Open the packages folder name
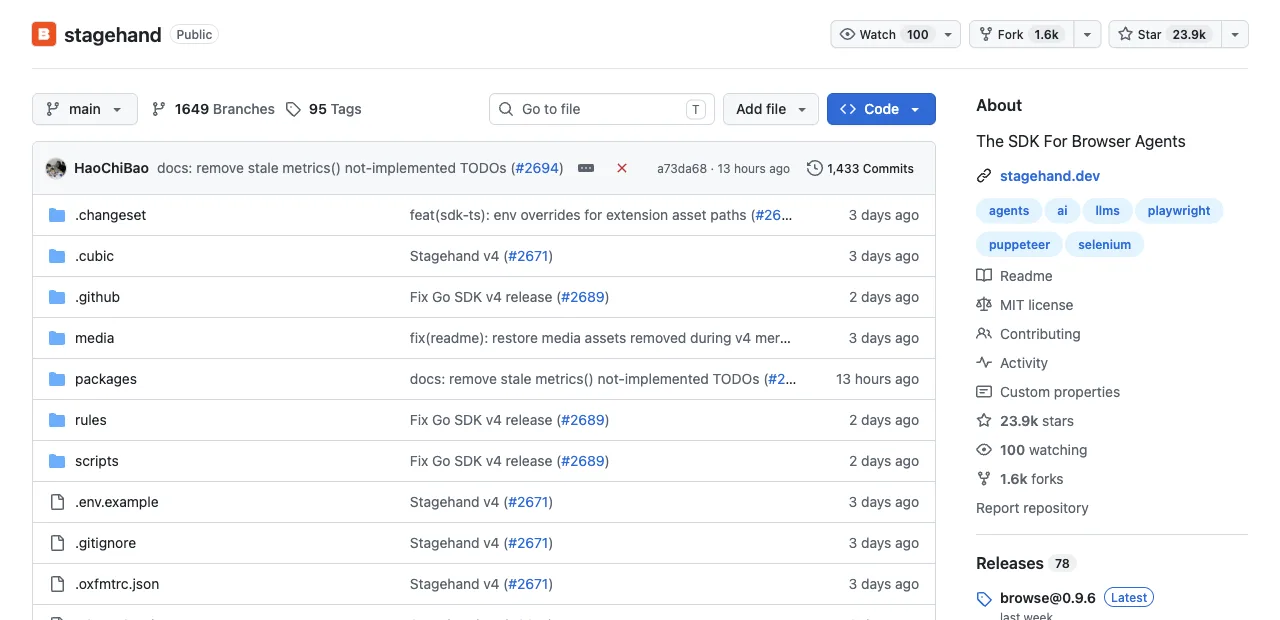 click(106, 379)
